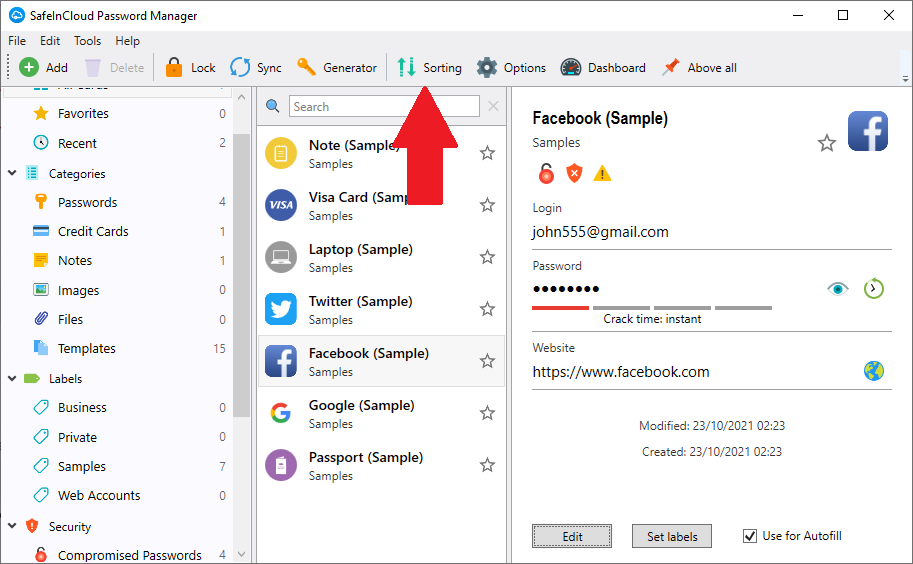This screenshot has width=913, height=564.
Task: Pin window with Above all
Action: (x=699, y=68)
